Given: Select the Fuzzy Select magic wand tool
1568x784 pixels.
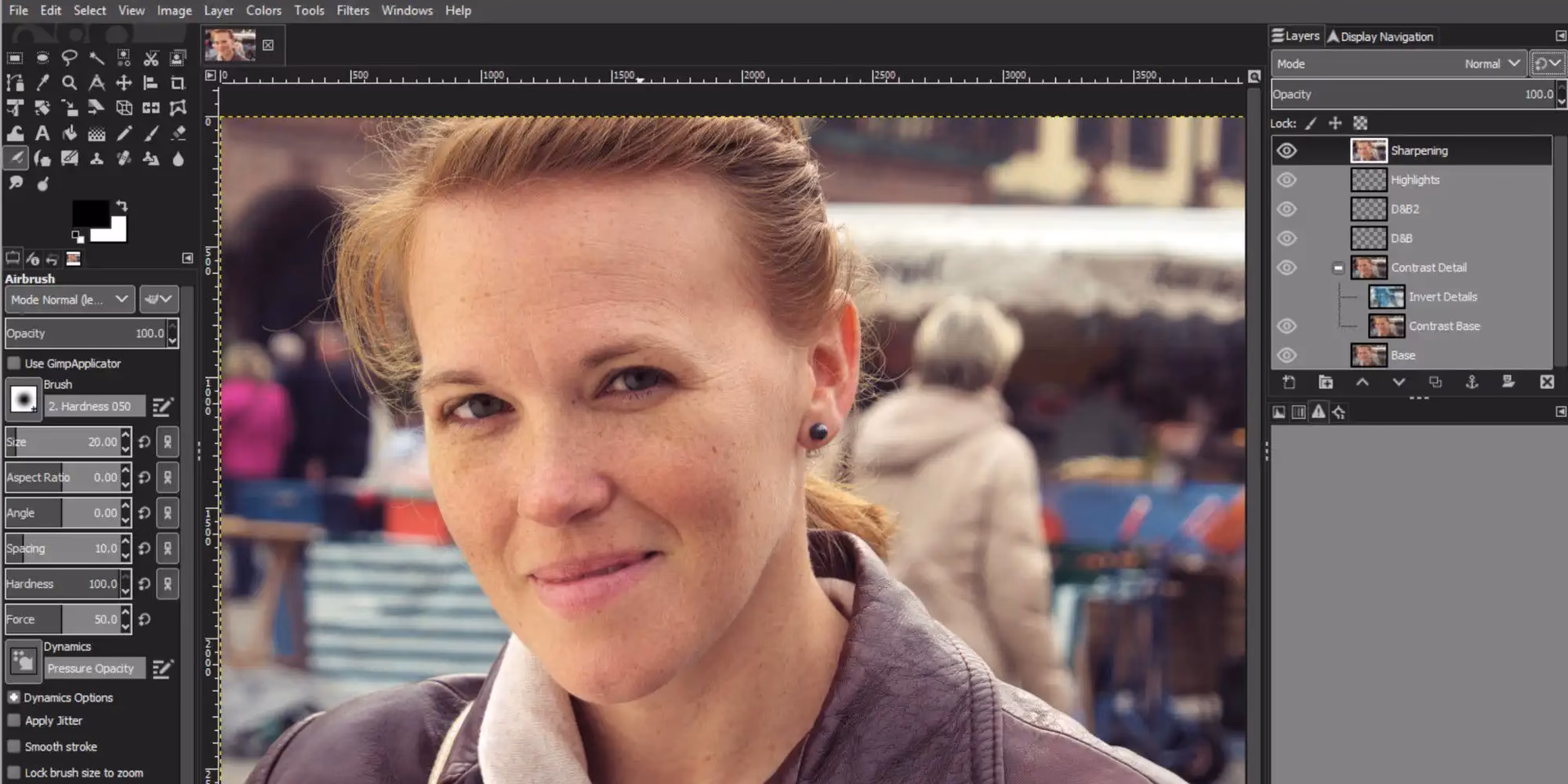Looking at the screenshot, I should tap(96, 58).
